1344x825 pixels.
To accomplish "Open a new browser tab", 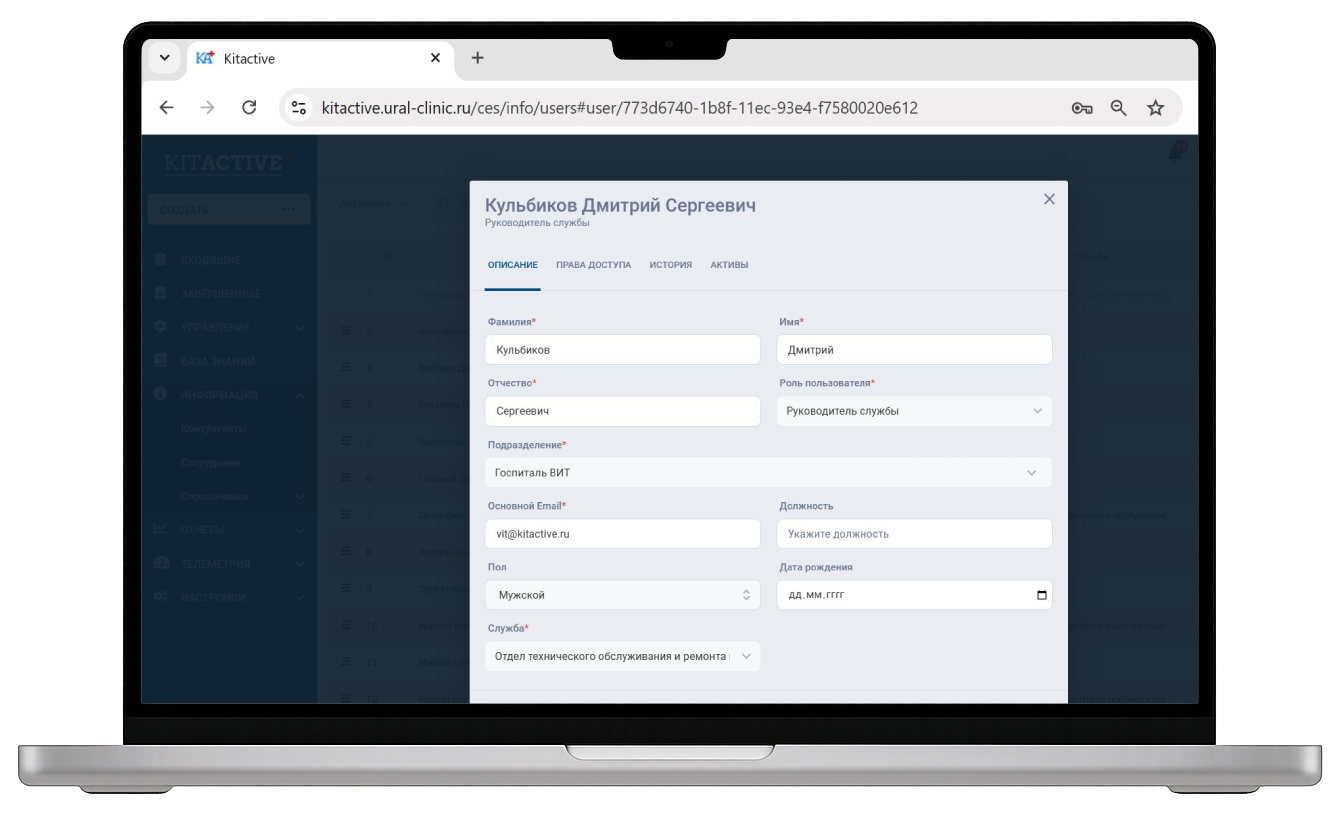I will tap(477, 58).
